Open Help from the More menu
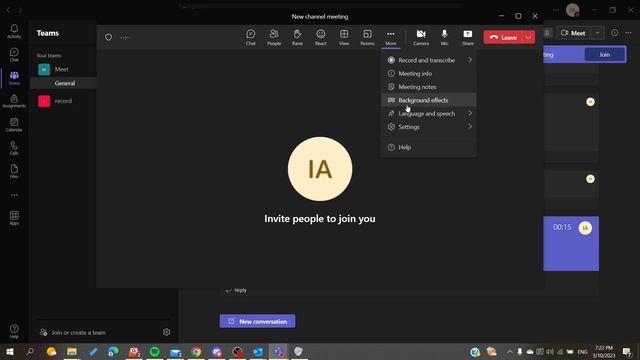Image resolution: width=640 pixels, height=360 pixels. (x=429, y=147)
